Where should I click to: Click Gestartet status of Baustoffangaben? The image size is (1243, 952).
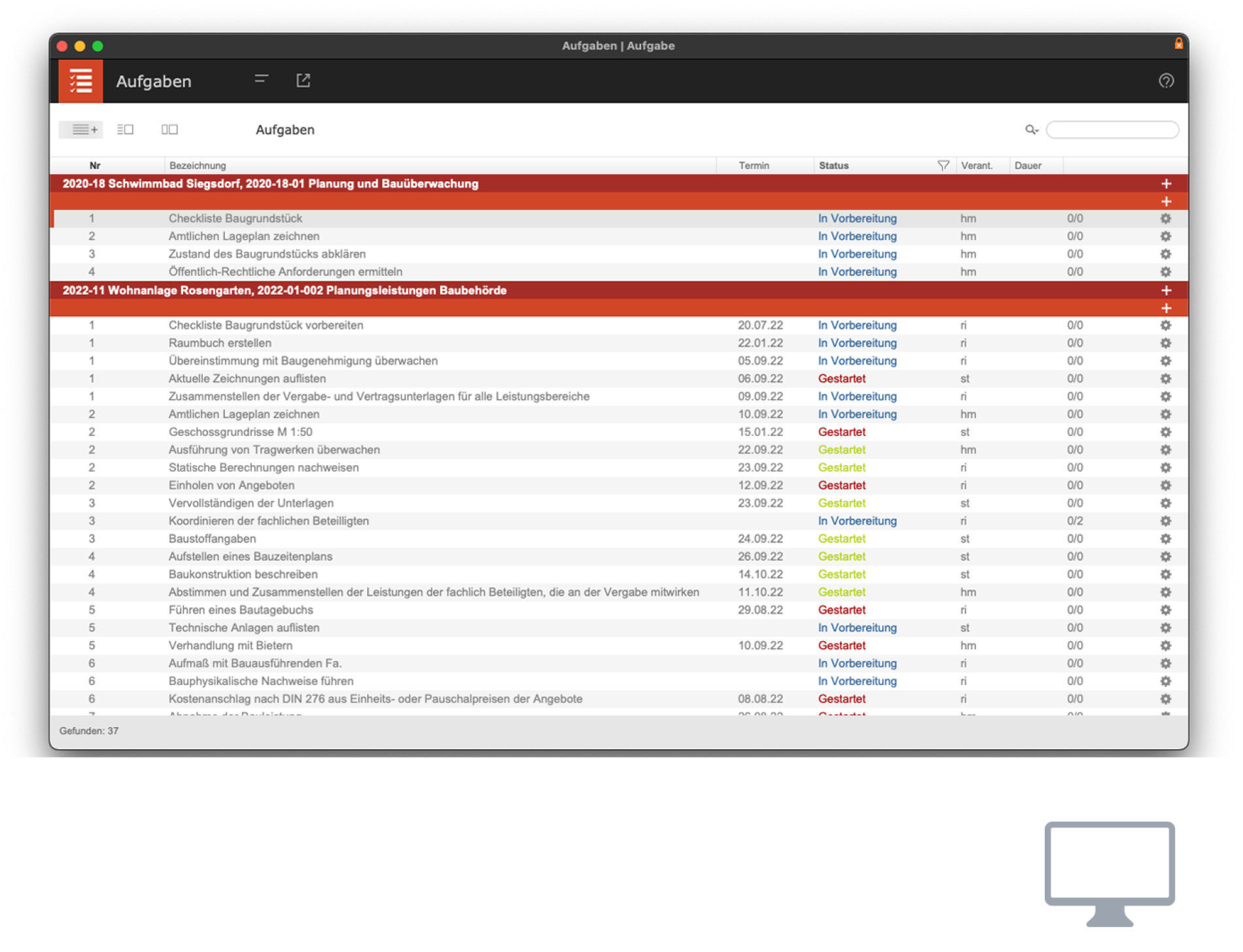click(x=841, y=538)
